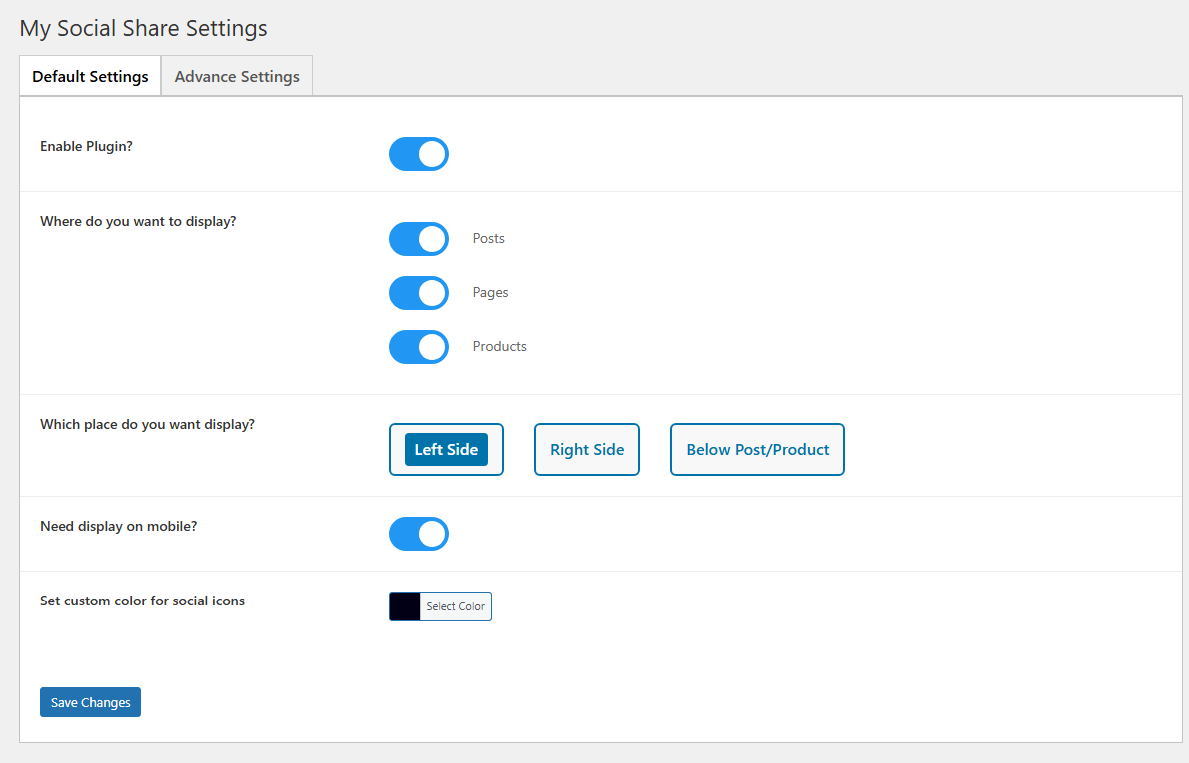Disable display on Posts toggle

pos(419,239)
